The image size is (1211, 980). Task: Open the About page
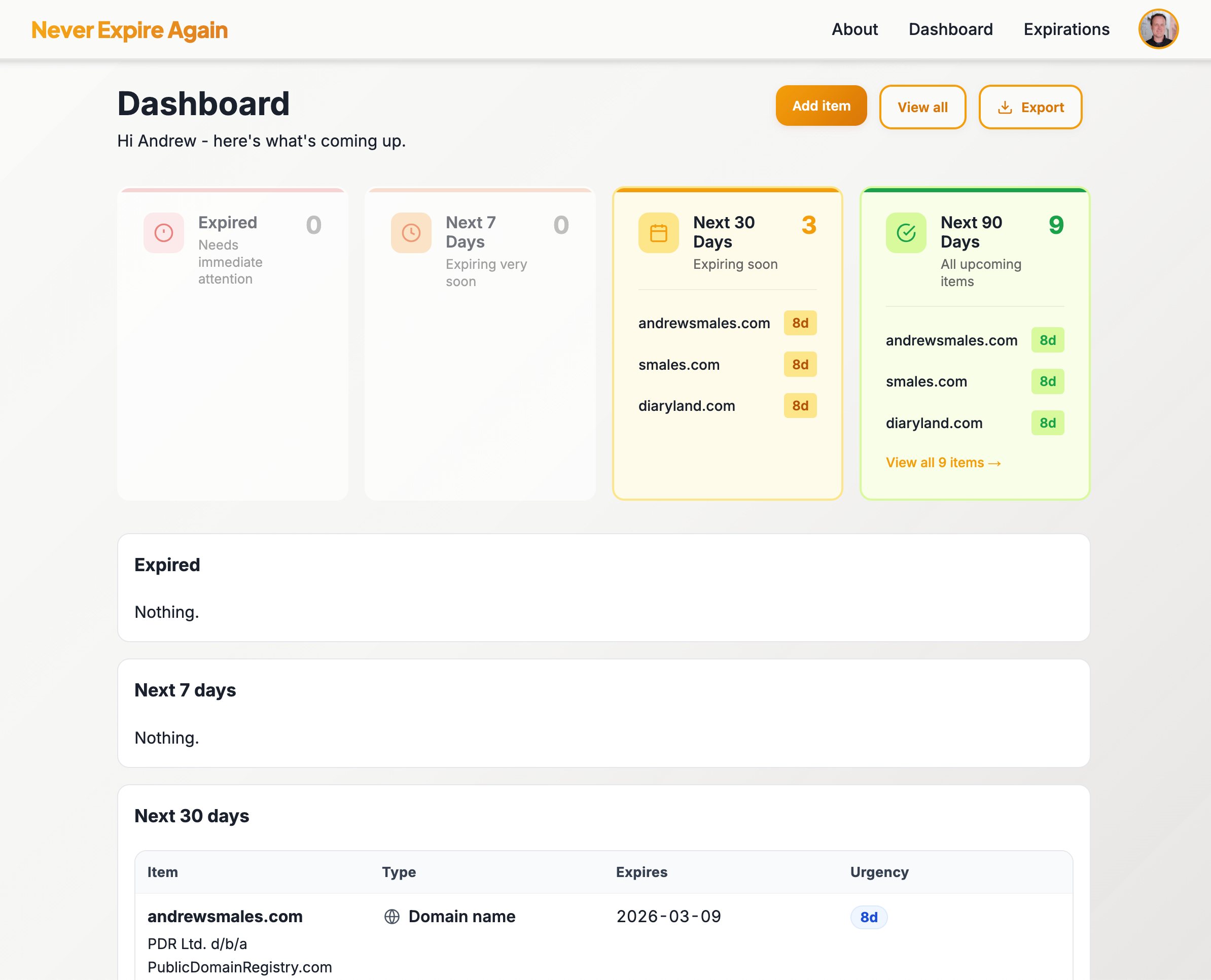[854, 29]
